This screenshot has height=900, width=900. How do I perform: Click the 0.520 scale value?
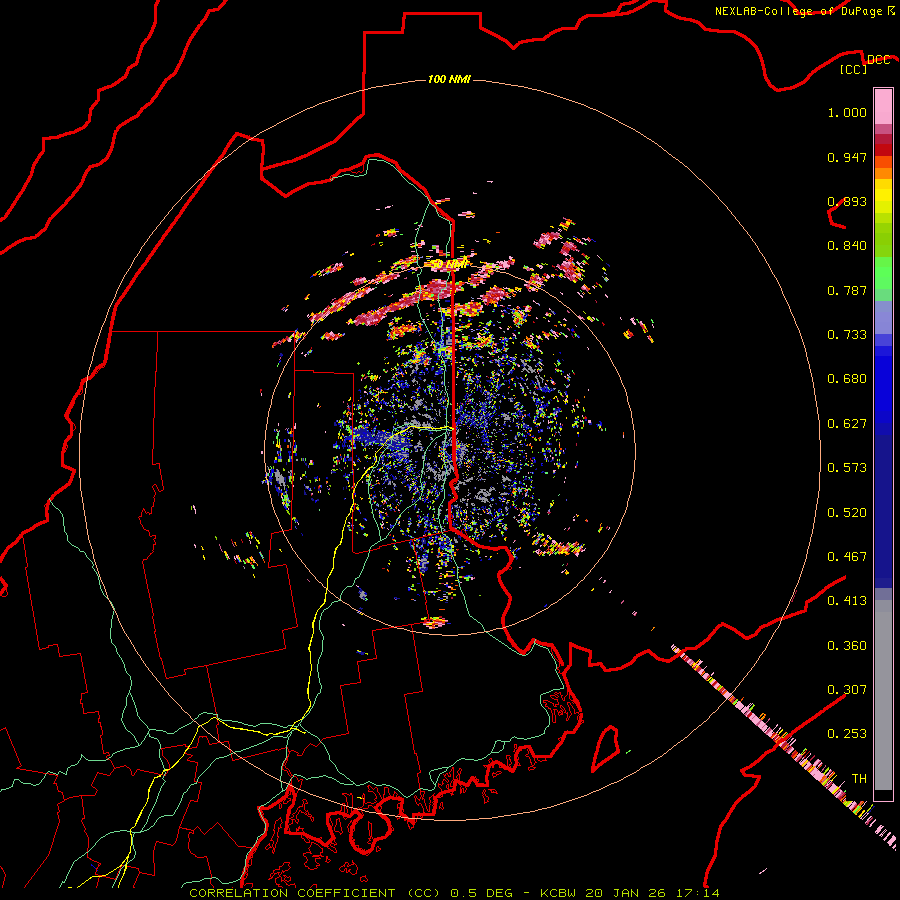(847, 513)
